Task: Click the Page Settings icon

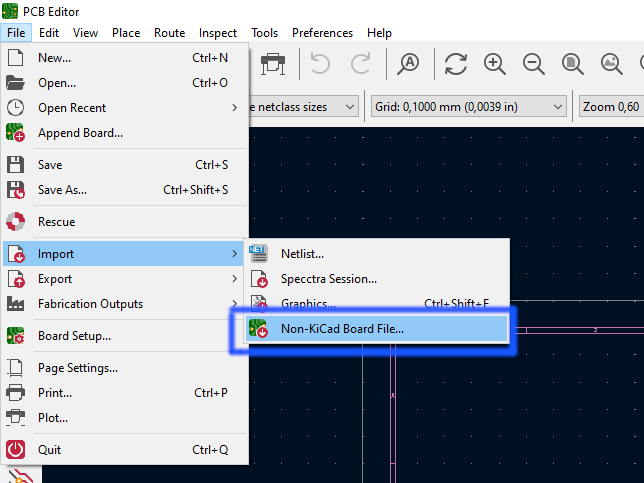Action: point(15,368)
